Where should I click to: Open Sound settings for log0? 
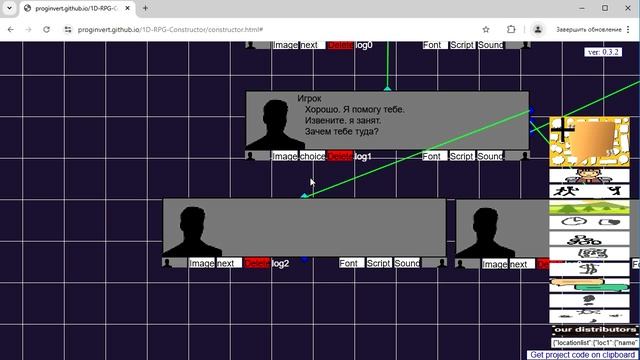click(490, 45)
